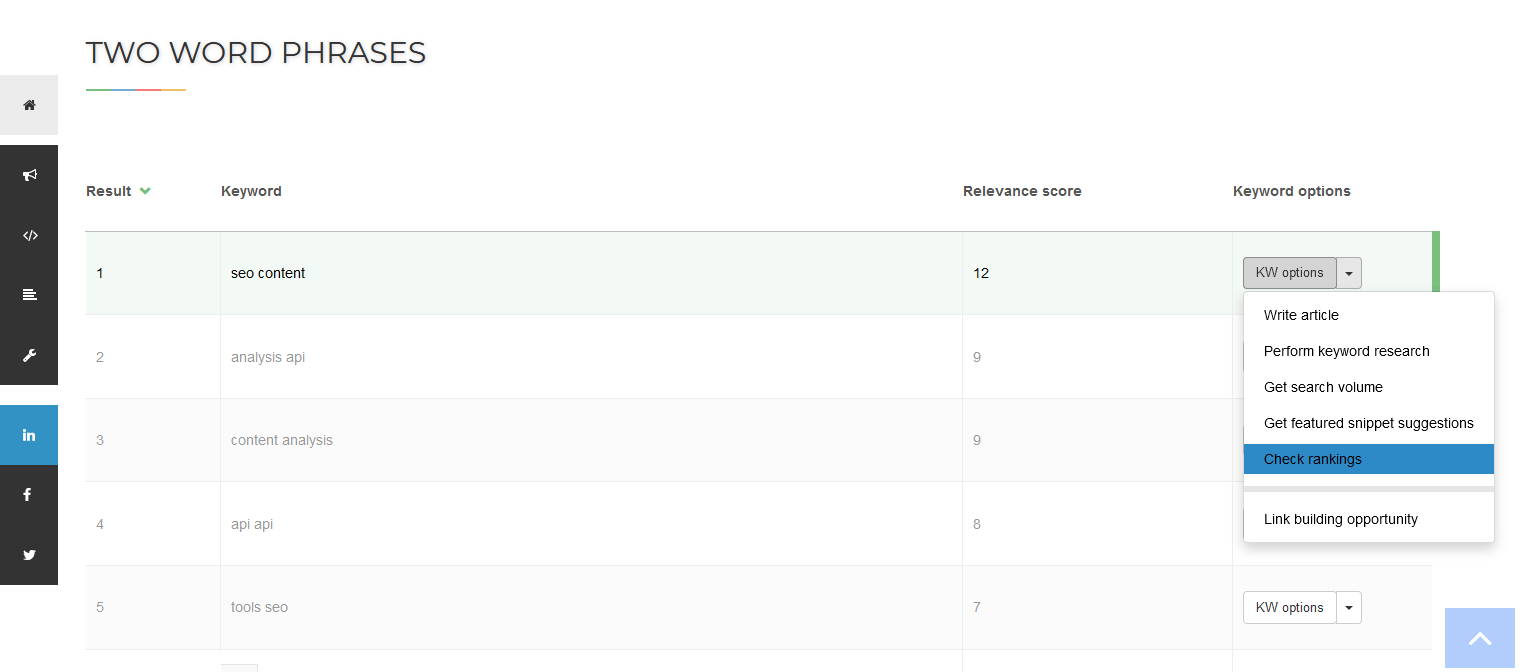Expand the KW options dropdown for 'seo content'
Screen dimensions: 1522x672
(1349, 272)
